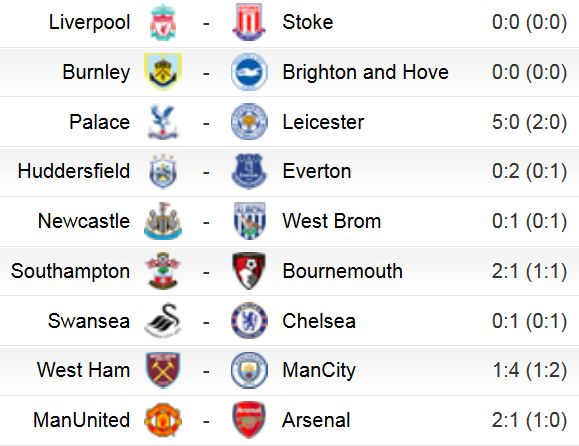
Task: Open the Huddersfield team name link
Action: coord(74,171)
